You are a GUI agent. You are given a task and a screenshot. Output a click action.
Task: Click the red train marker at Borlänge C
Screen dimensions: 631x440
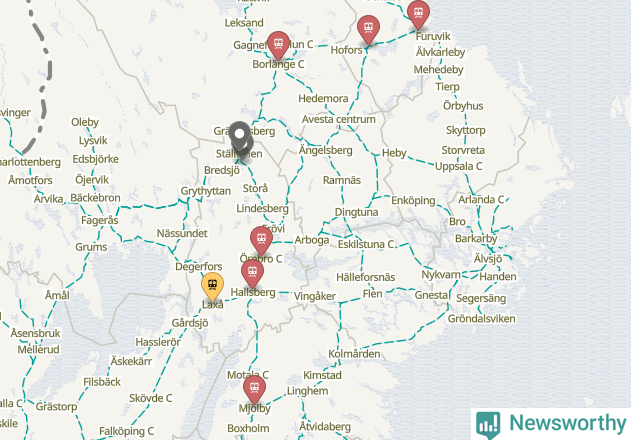278,45
